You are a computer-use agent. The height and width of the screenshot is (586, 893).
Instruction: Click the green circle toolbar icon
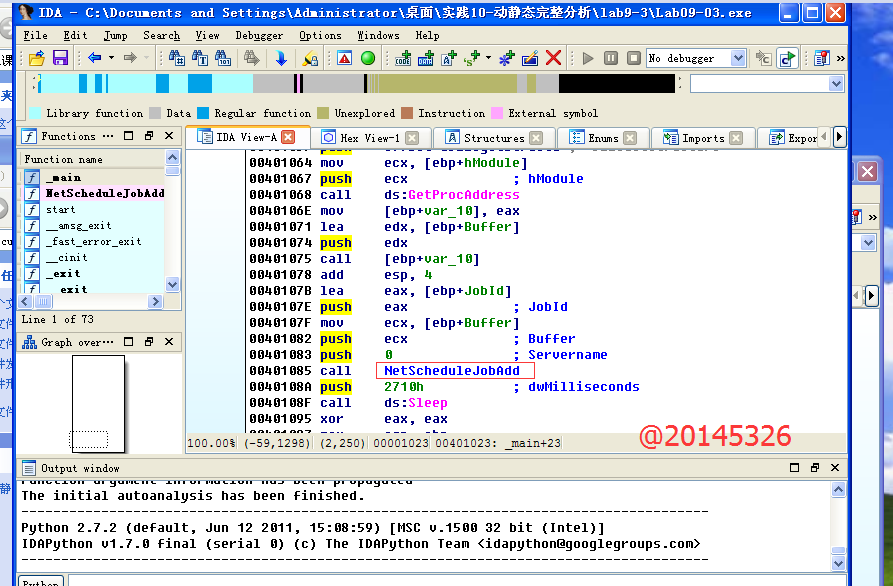pos(367,58)
